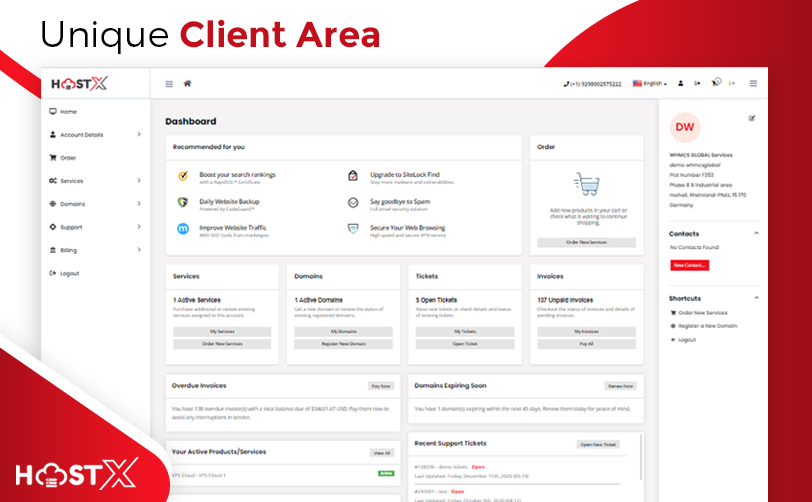This screenshot has width=812, height=502.
Task: Click the Improve Website Traffic icon
Action: coord(183,228)
